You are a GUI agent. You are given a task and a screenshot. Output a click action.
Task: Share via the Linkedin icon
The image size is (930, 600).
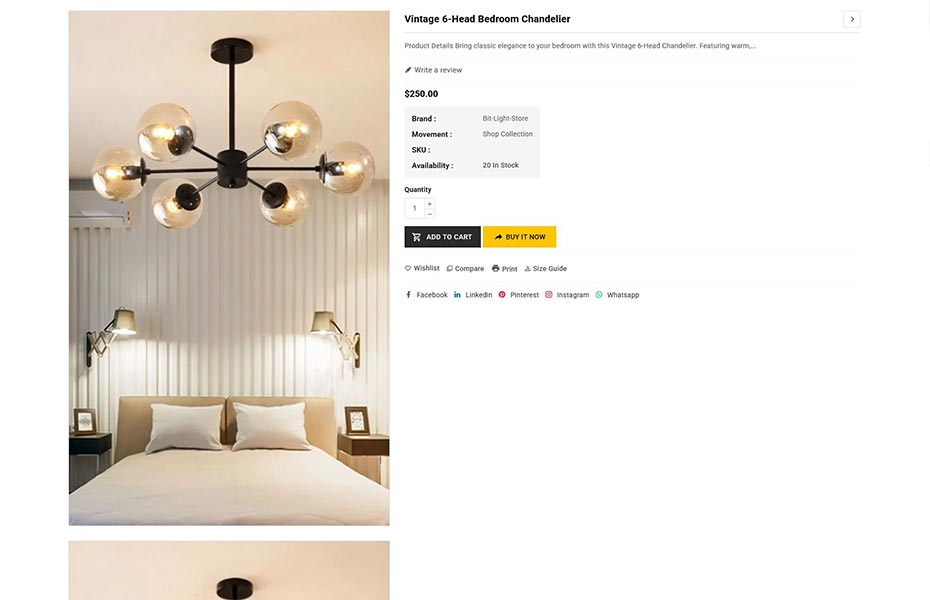[x=457, y=295]
